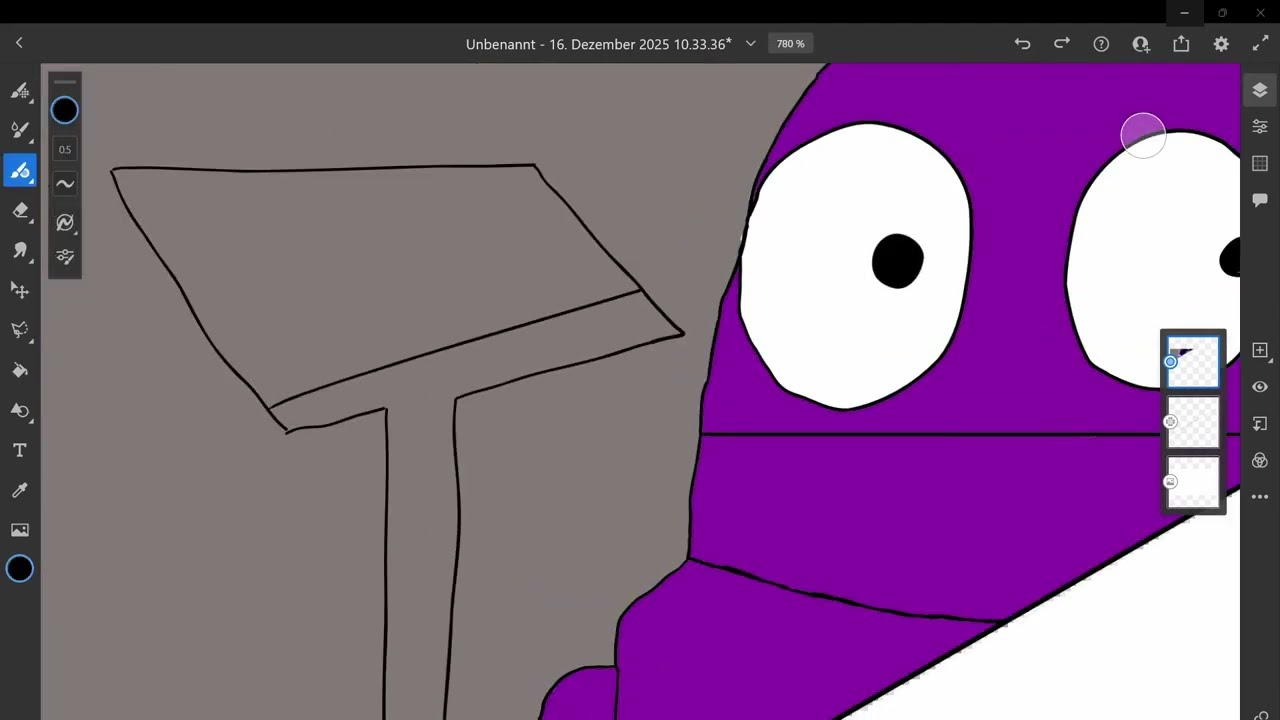The width and height of the screenshot is (1280, 720).
Task: Add a new layer
Action: (x=1260, y=350)
